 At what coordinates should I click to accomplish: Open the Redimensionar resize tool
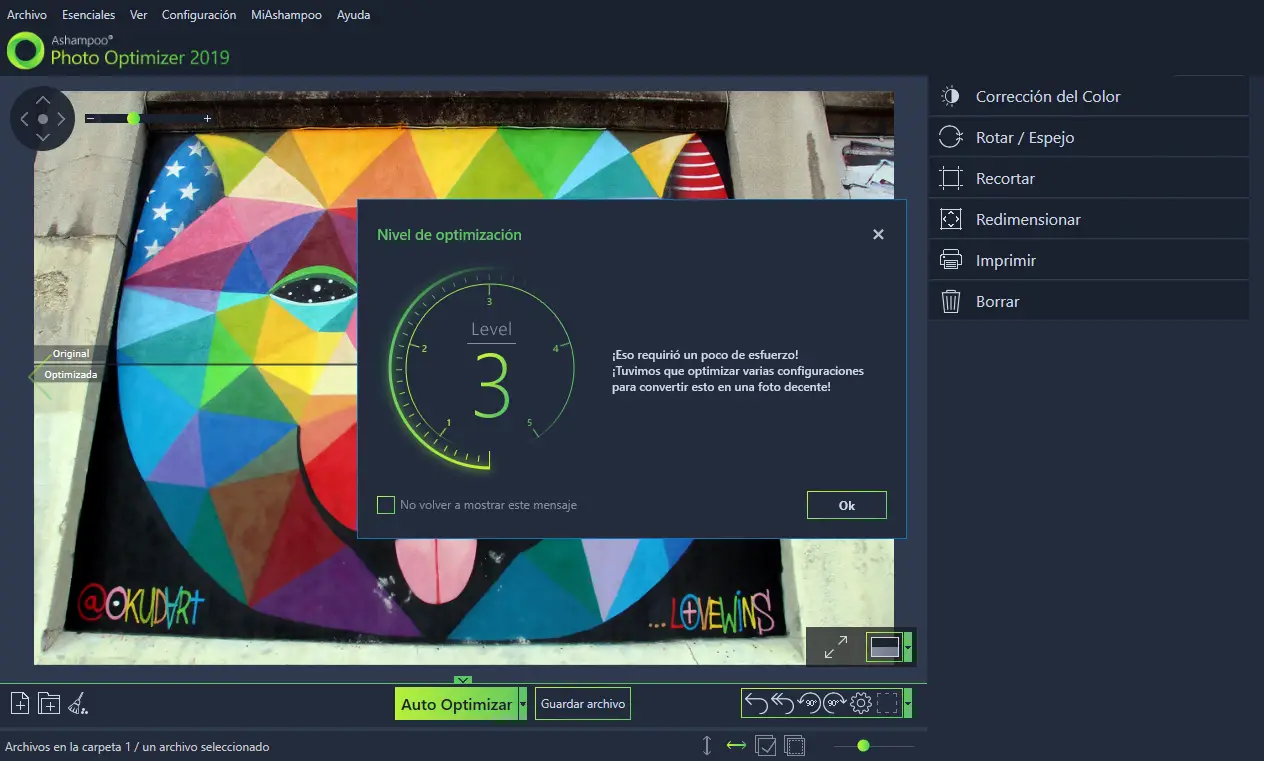(x=1089, y=219)
